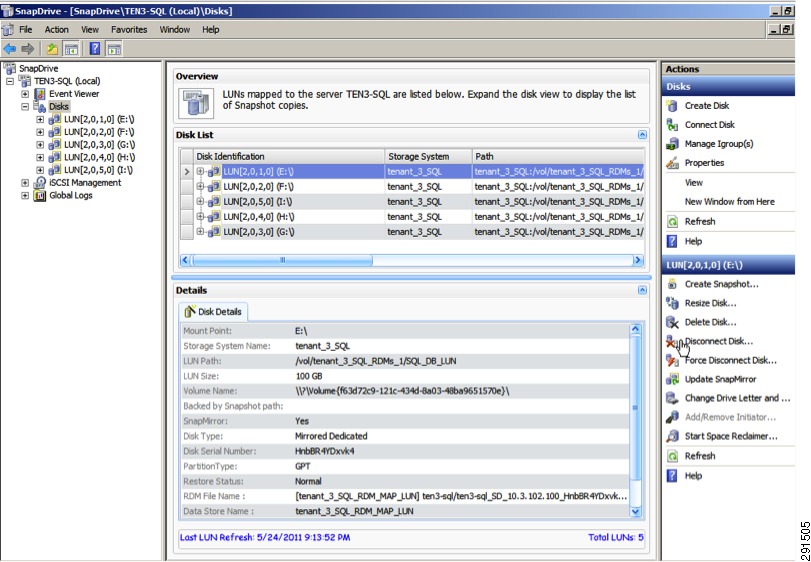
Task: Click Start Space Reclaimer icon
Action: 672,436
